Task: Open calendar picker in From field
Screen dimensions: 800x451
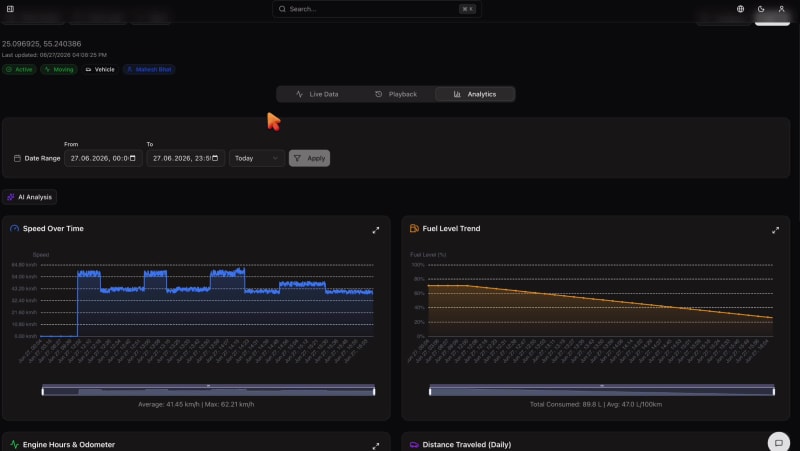Action: click(x=133, y=158)
